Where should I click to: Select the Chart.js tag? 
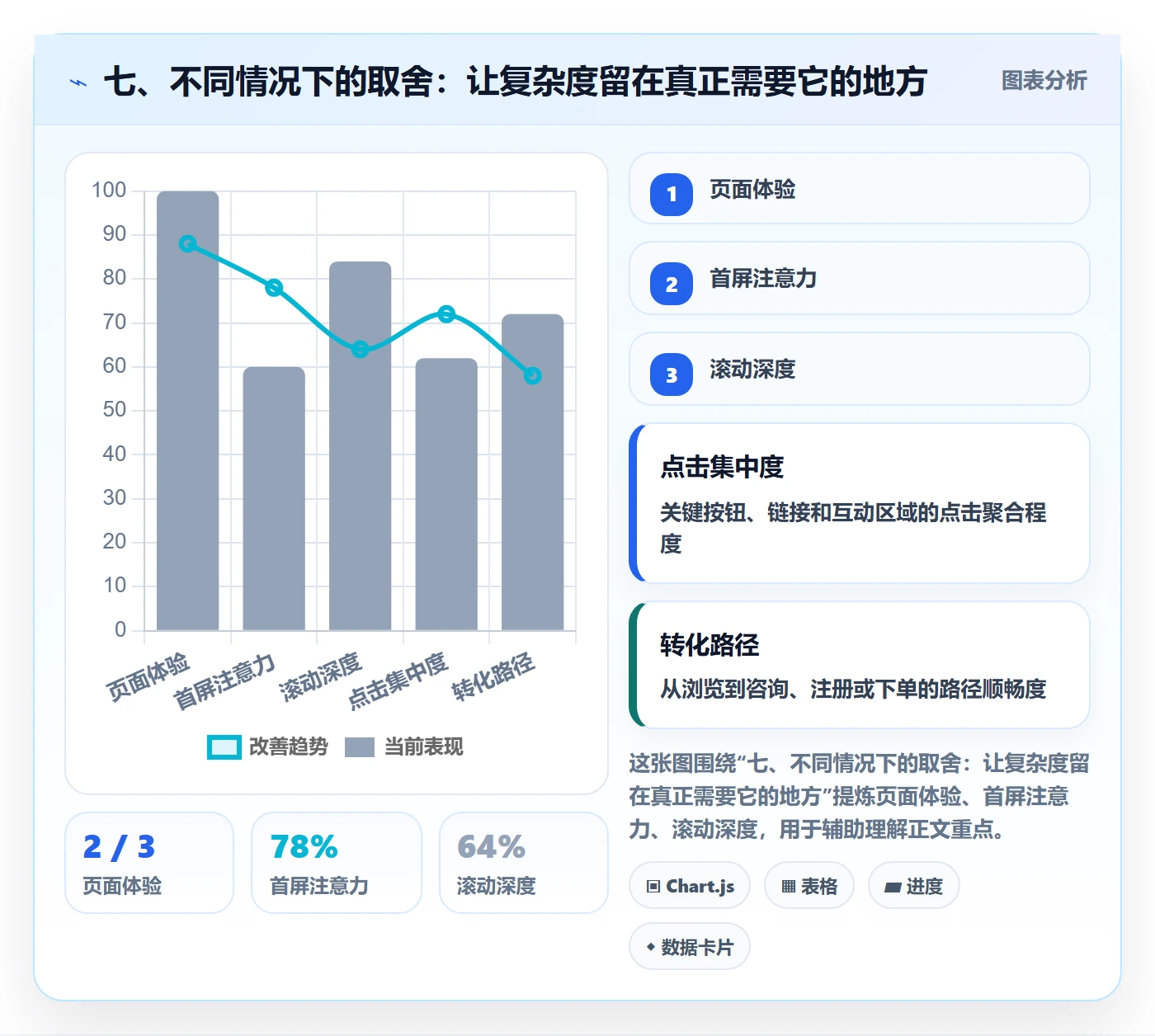point(690,886)
